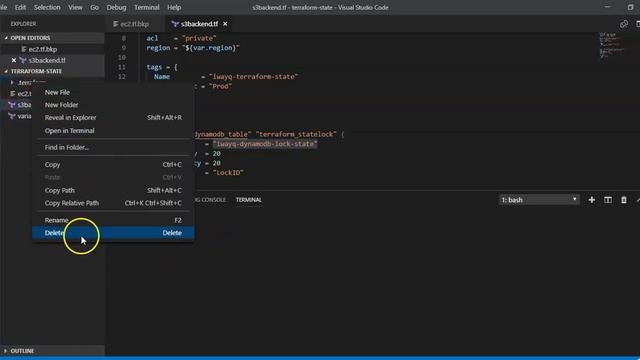
Task: Choose Copy Relative Path
Action: [113, 203]
